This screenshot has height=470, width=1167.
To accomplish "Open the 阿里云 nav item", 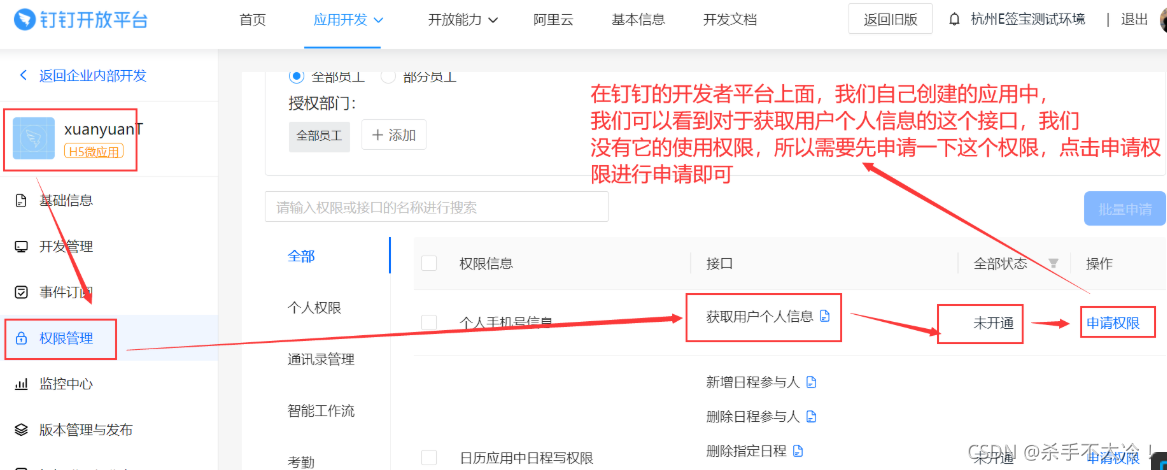I will coord(554,20).
